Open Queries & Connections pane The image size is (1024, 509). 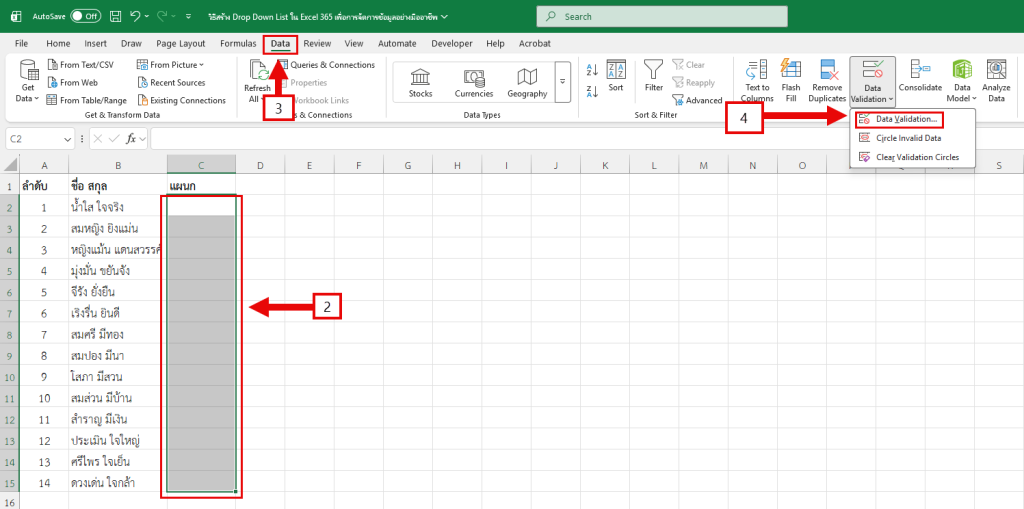[327, 65]
